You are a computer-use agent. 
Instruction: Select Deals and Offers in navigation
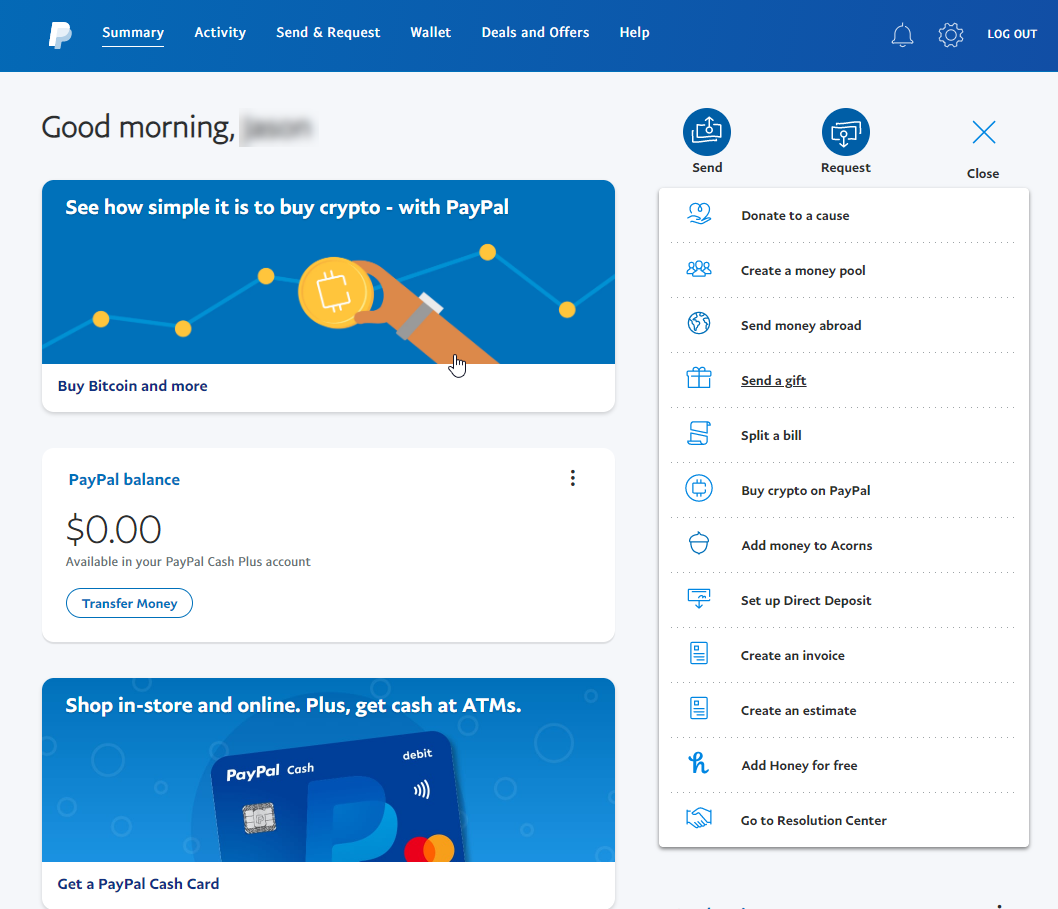click(535, 32)
